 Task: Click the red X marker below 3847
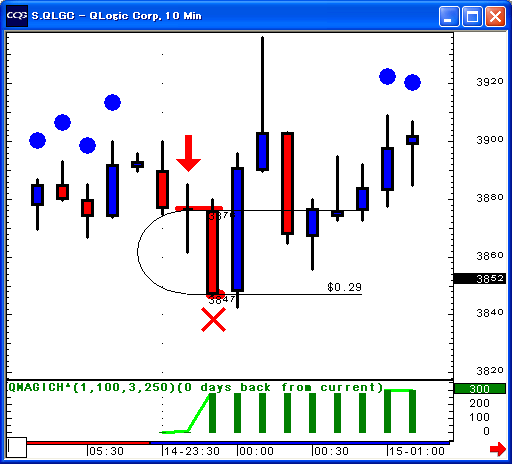click(x=213, y=320)
